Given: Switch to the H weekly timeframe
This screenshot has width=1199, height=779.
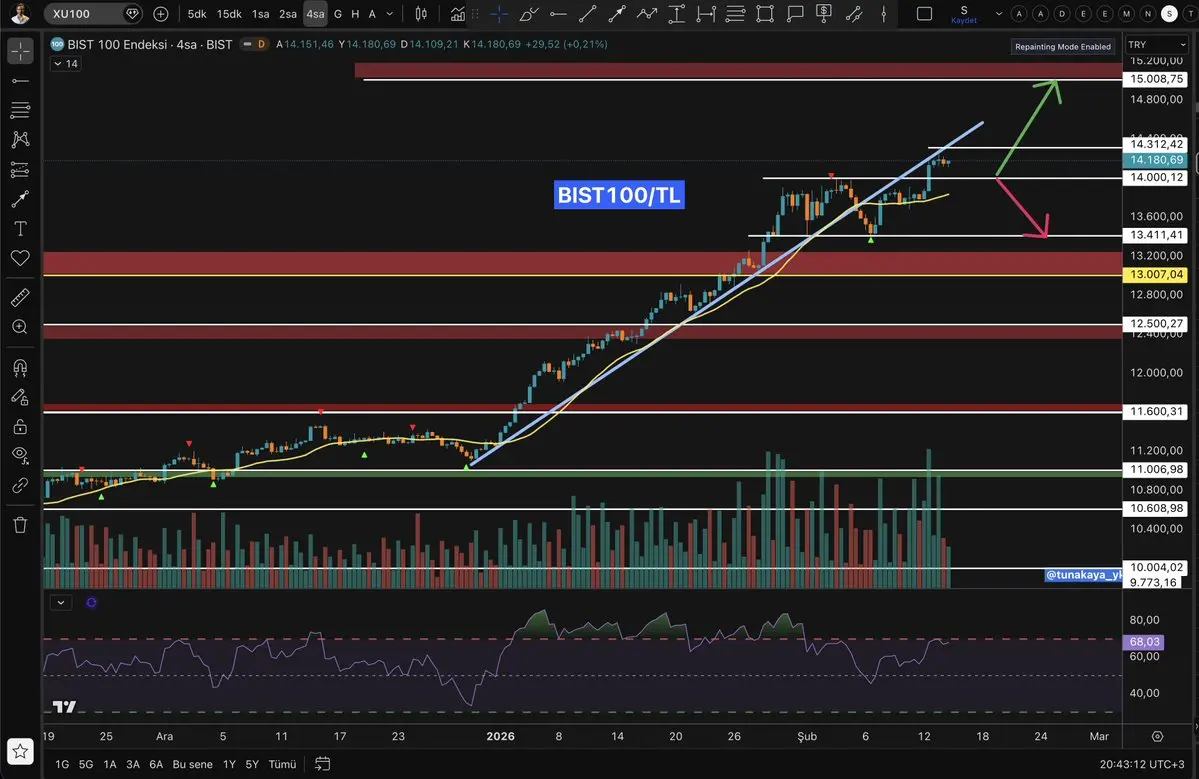Looking at the screenshot, I should click(355, 14).
